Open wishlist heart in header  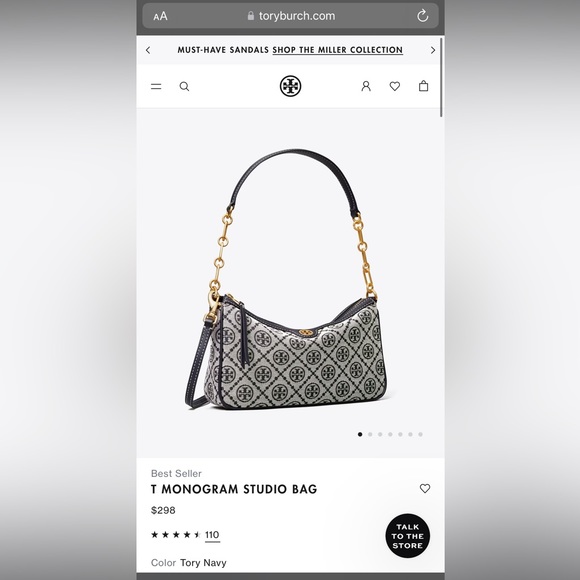395,86
